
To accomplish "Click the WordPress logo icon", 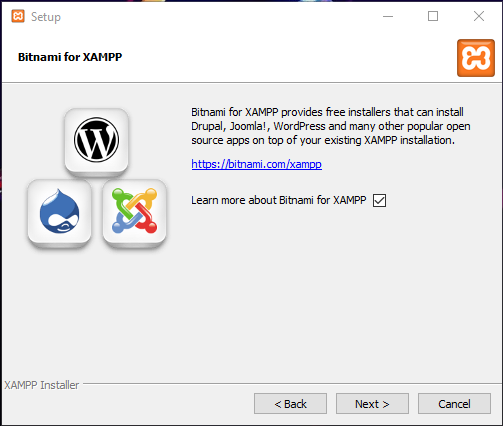I will (x=96, y=140).
